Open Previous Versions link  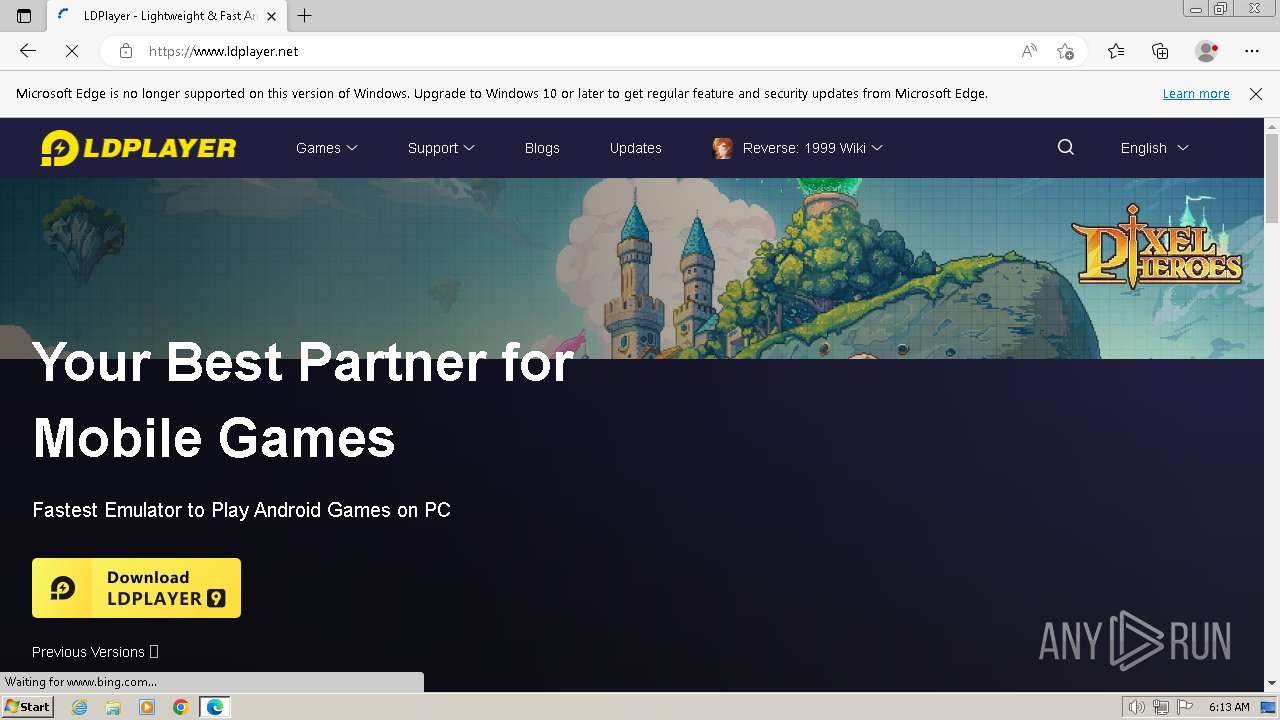95,652
